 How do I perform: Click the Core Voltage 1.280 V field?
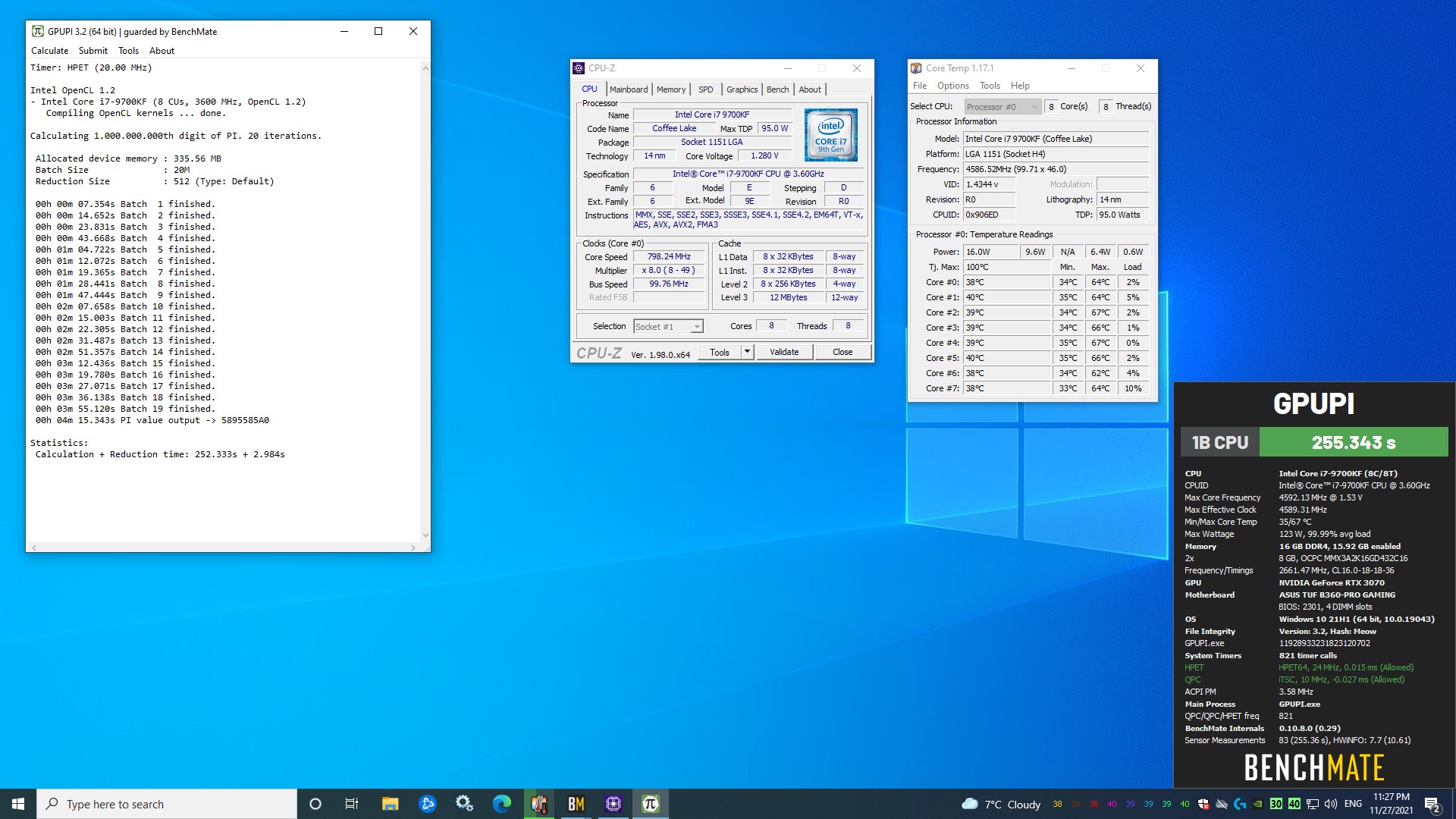point(764,156)
